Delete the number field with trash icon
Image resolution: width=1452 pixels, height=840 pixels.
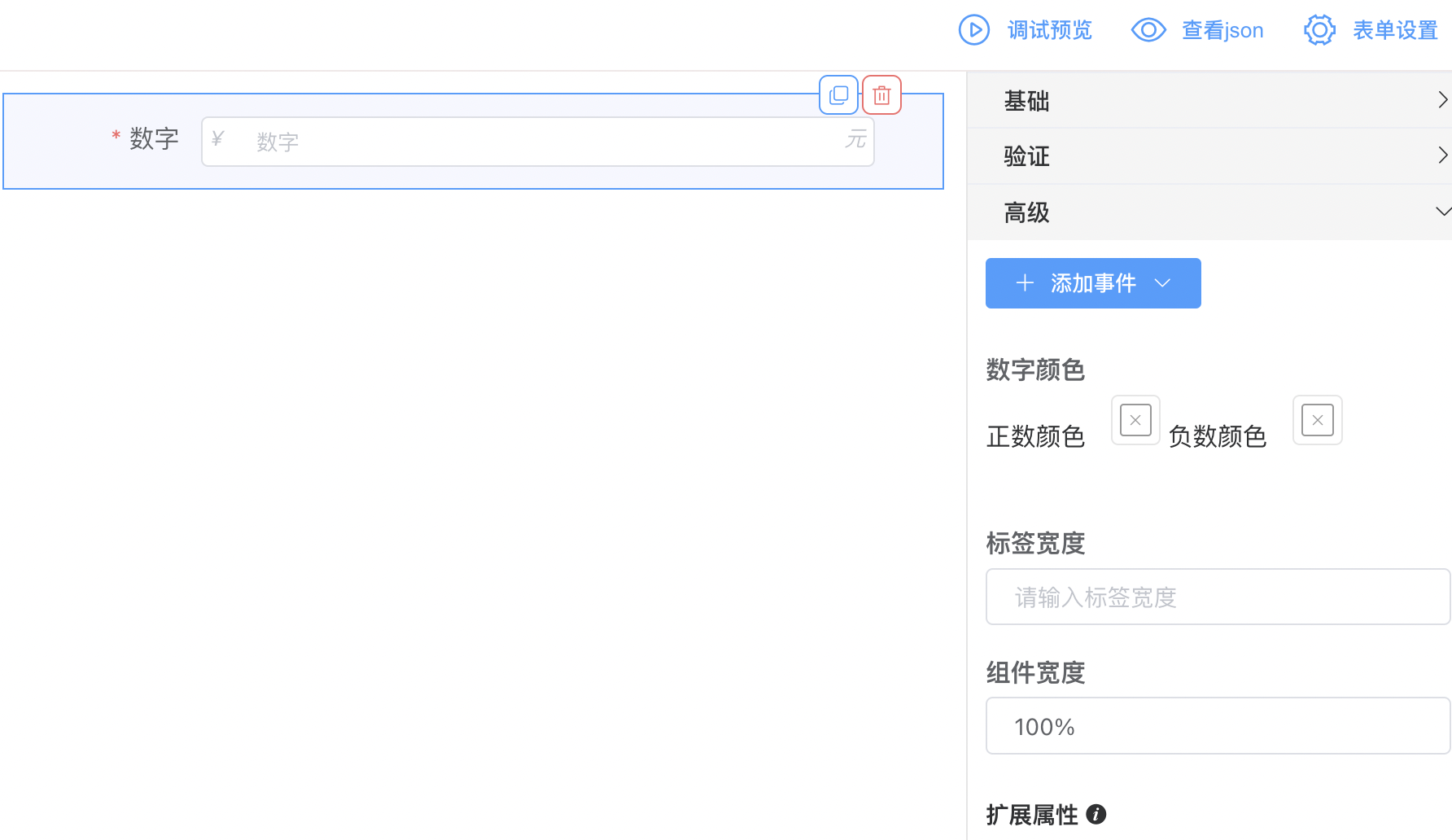(881, 95)
